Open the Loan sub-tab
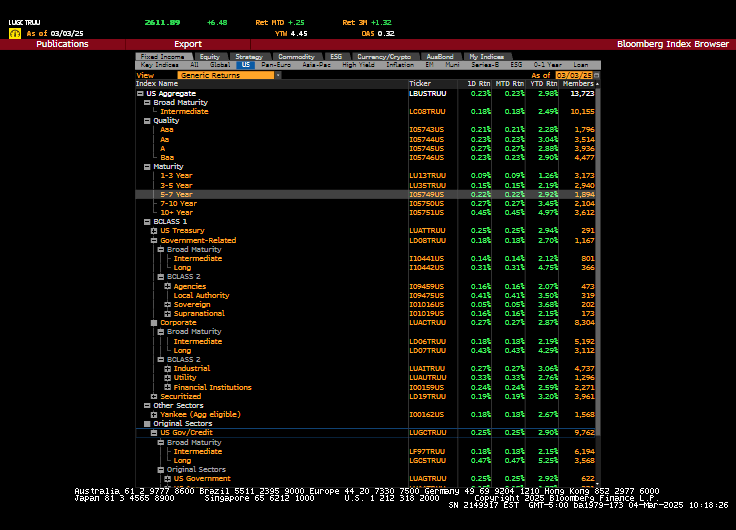 click(x=581, y=65)
